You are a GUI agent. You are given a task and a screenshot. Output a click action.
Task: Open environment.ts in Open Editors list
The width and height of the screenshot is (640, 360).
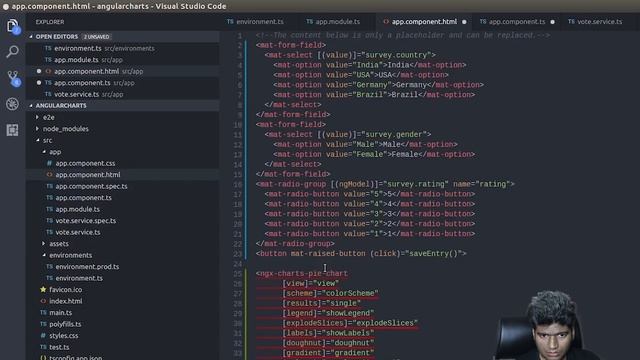pyautogui.click(x=122, y=48)
